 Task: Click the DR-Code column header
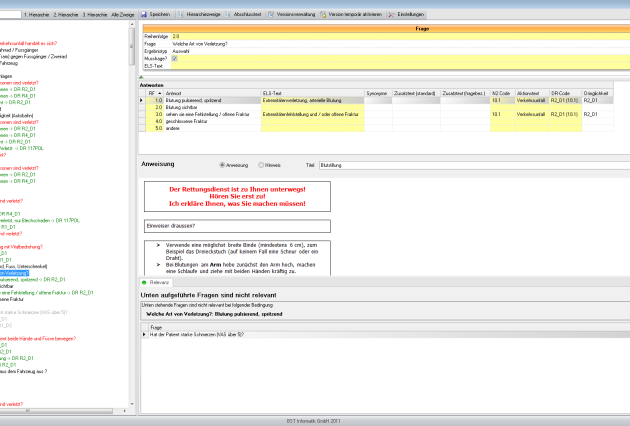[565, 93]
